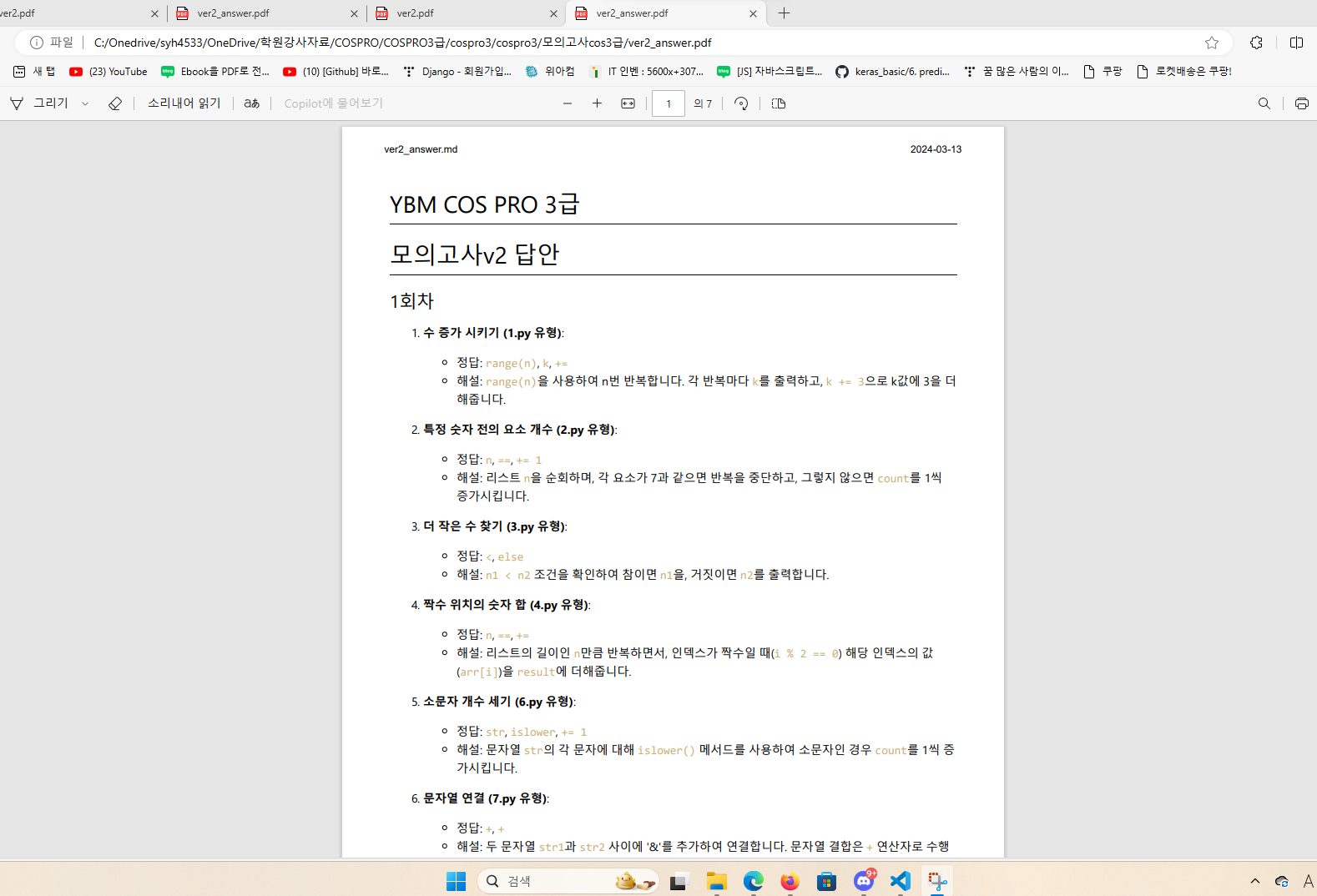Open Visual Studio Code from the taskbar
Viewport: 1317px width, 896px height.
(x=901, y=881)
